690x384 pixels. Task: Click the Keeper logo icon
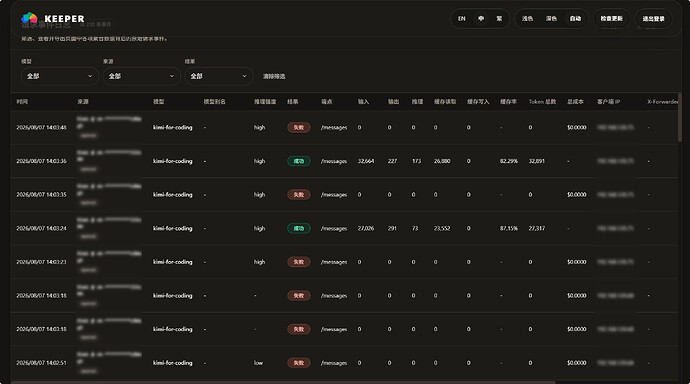point(29,18)
